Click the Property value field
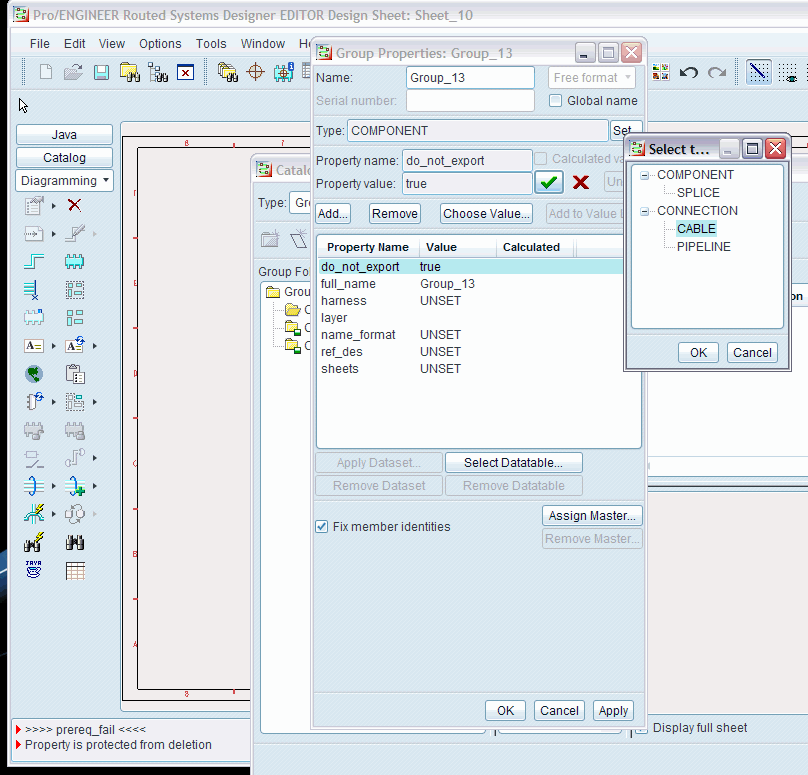Image resolution: width=808 pixels, height=775 pixels. coord(467,183)
